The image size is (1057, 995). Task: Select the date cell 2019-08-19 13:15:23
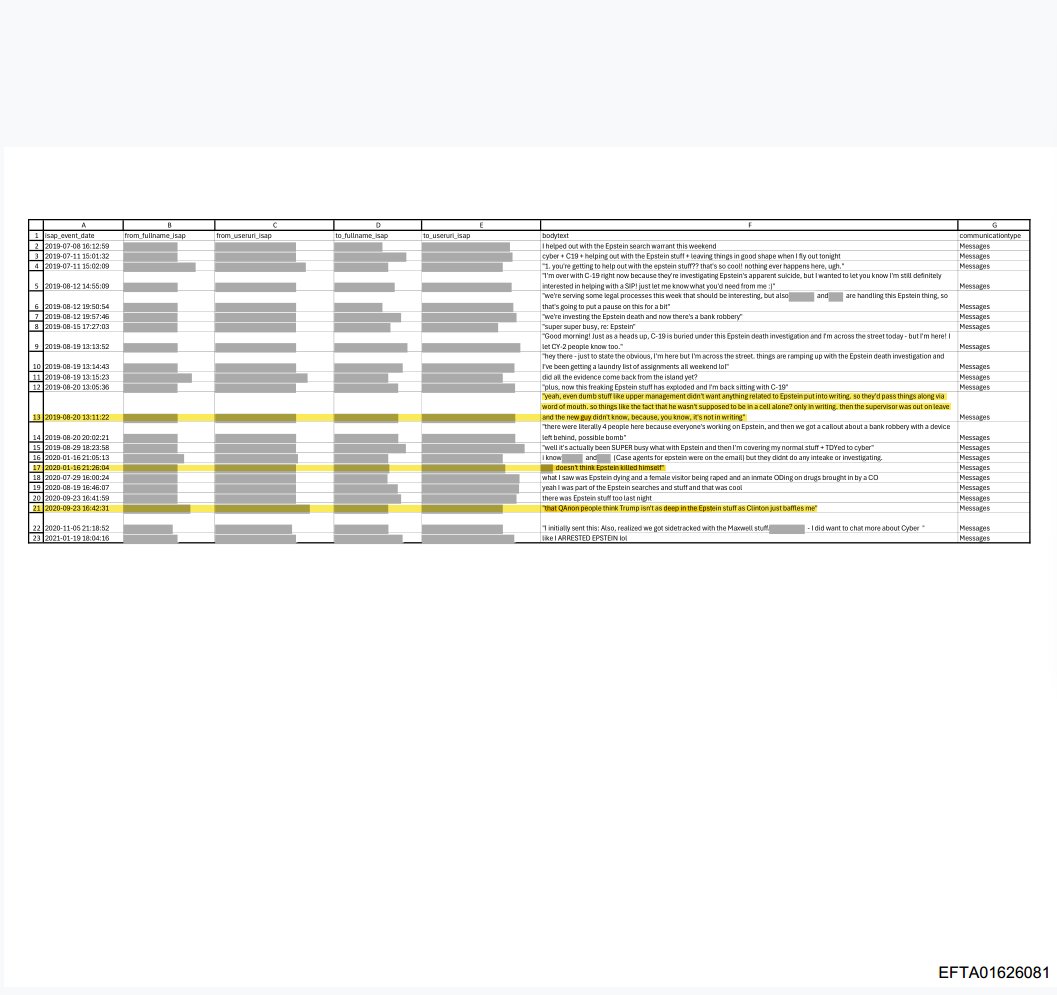point(84,377)
